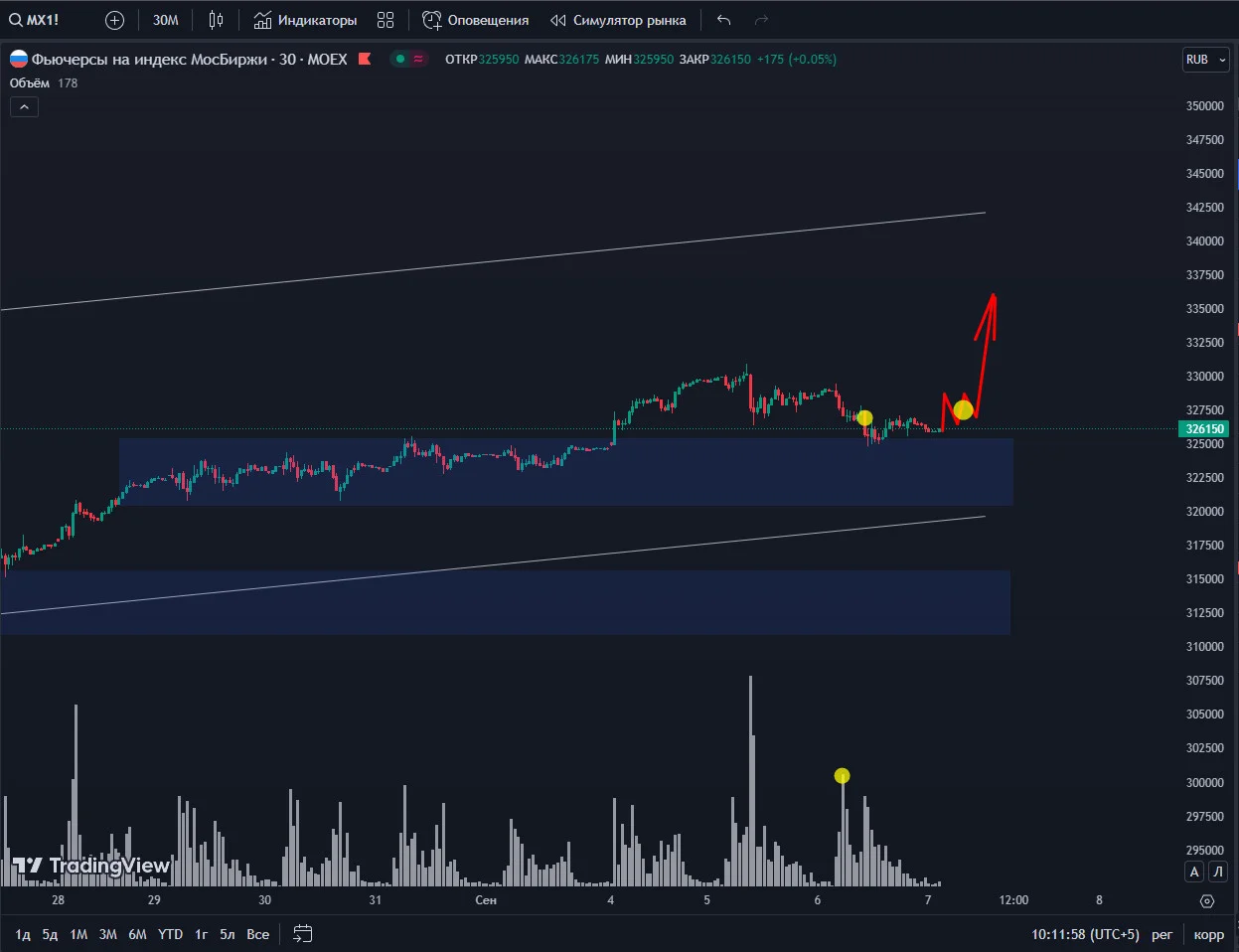
Task: Click the redo arrow
Action: [x=762, y=20]
